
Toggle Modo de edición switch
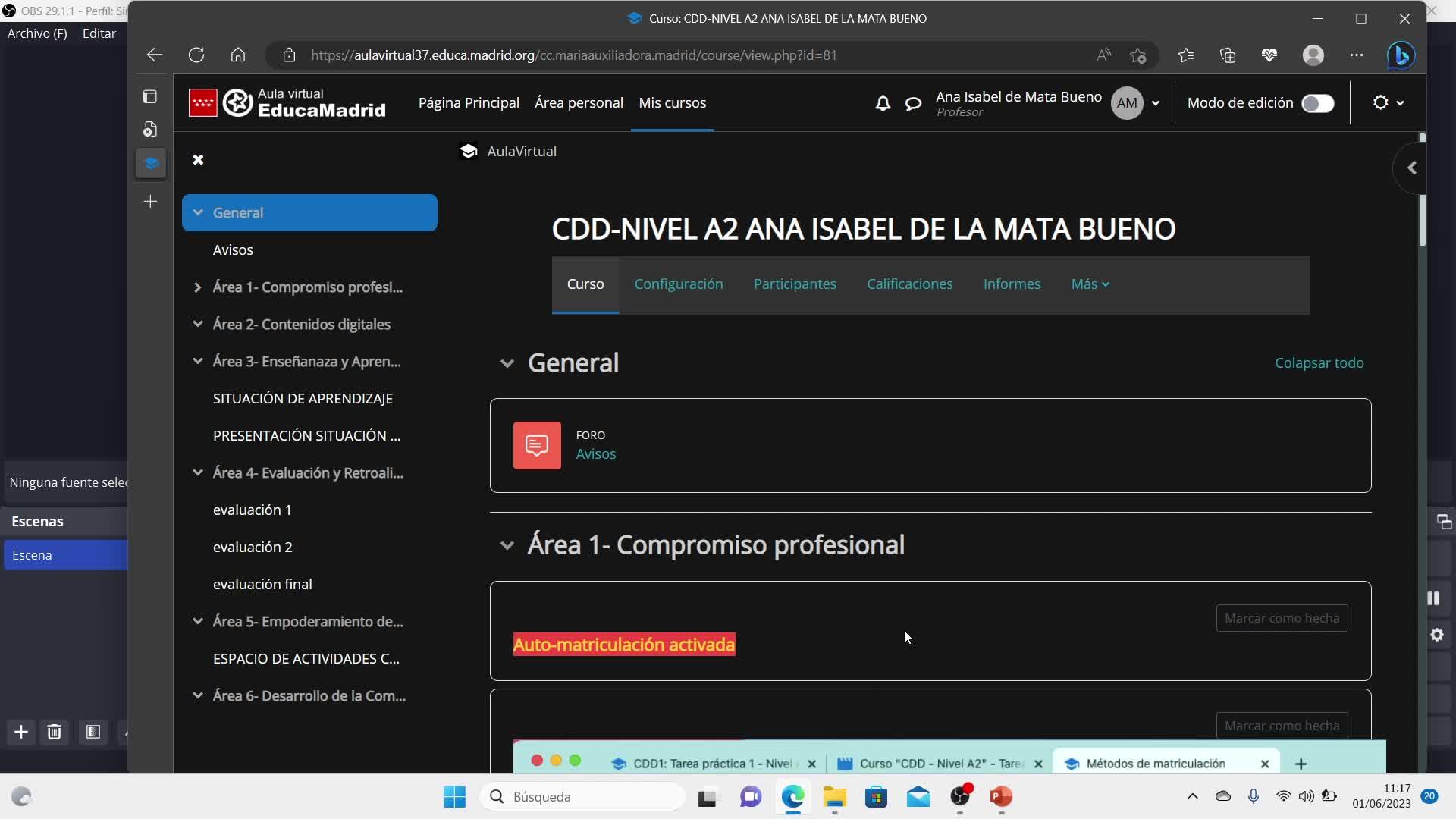(x=1317, y=103)
